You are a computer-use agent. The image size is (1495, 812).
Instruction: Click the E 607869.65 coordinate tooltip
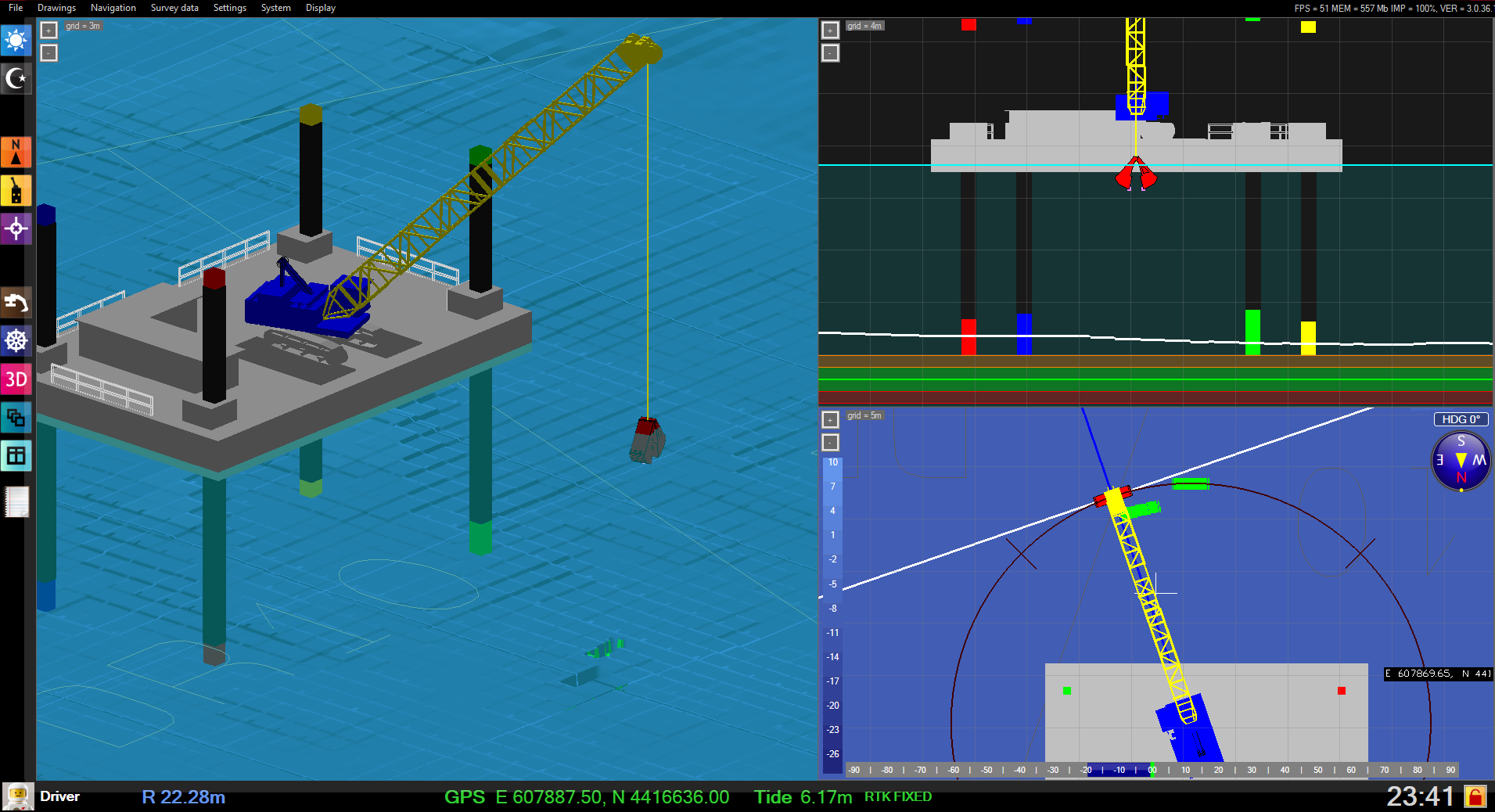pyautogui.click(x=1438, y=674)
